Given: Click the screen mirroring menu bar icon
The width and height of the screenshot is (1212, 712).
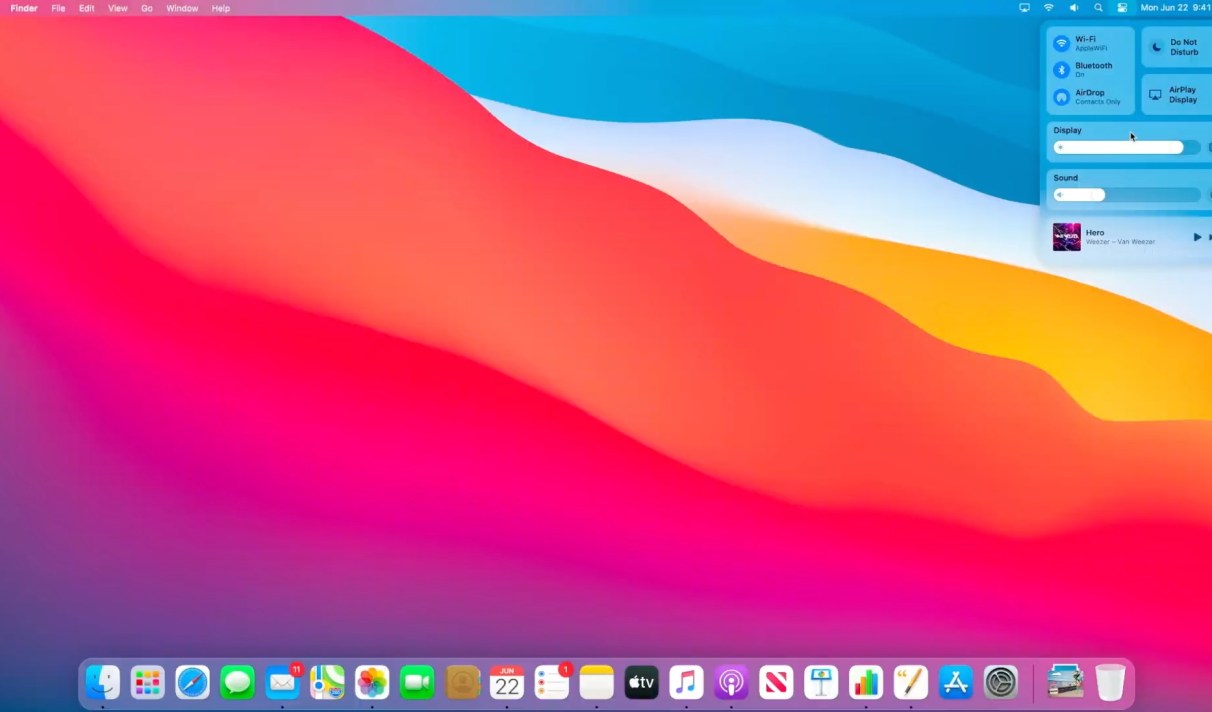Looking at the screenshot, I should [x=1024, y=8].
